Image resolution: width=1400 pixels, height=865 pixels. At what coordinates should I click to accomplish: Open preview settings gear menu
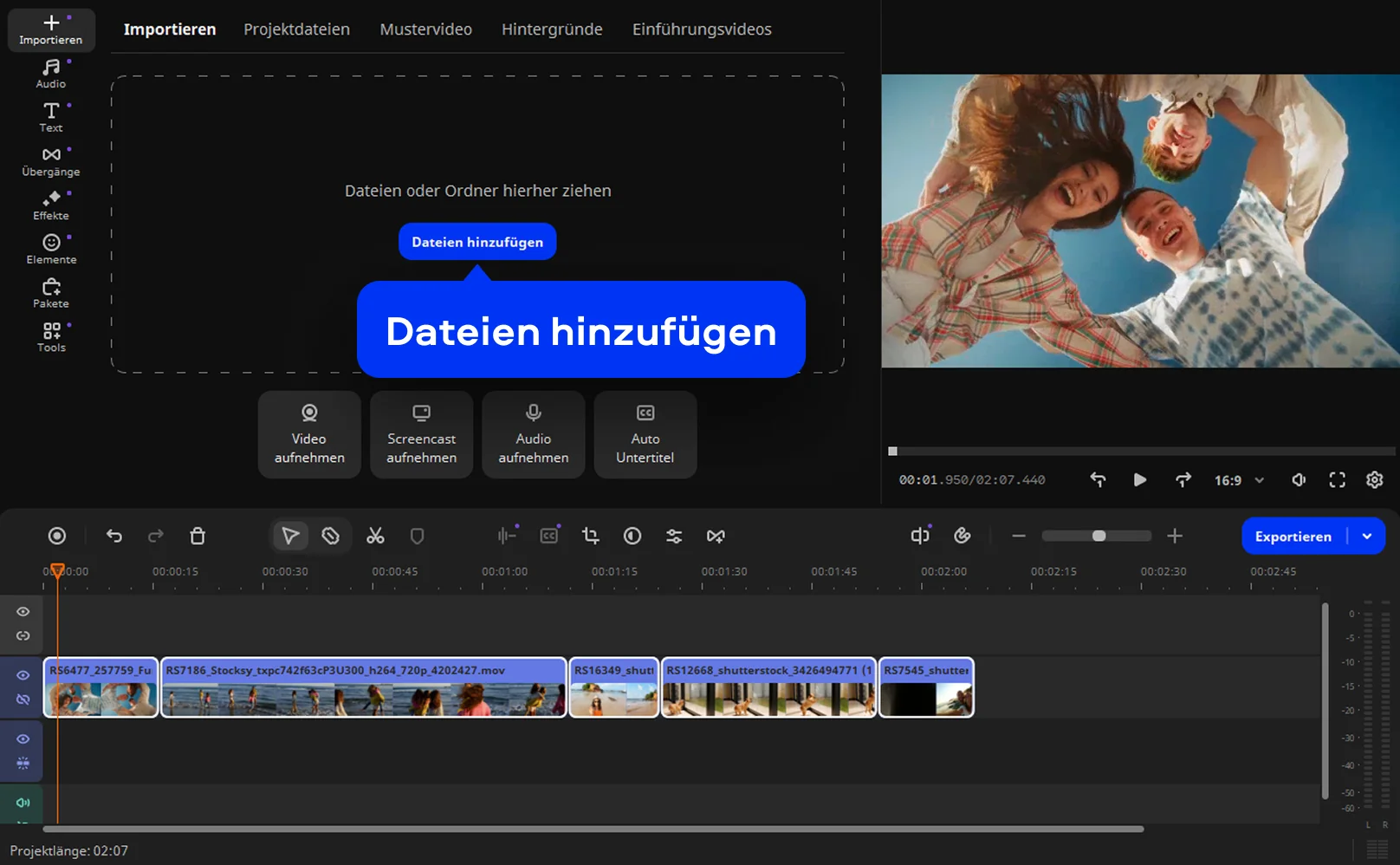(x=1374, y=480)
